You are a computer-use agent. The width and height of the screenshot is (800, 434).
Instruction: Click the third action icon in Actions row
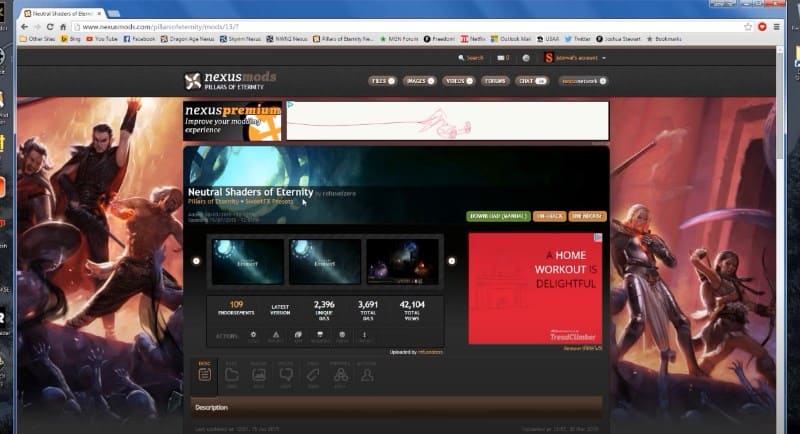(x=298, y=336)
